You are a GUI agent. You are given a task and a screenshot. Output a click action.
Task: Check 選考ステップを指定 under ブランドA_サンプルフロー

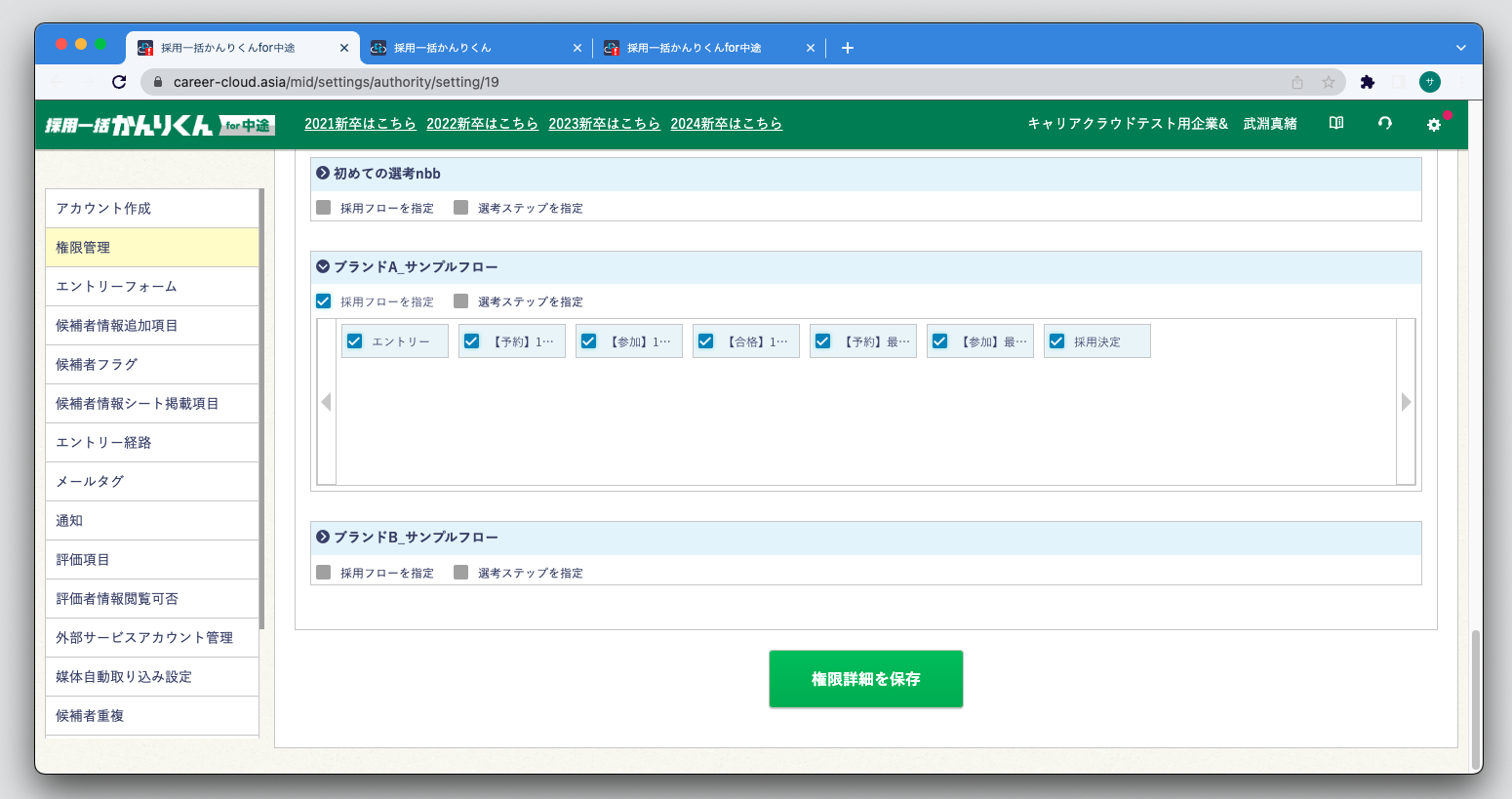click(x=461, y=301)
